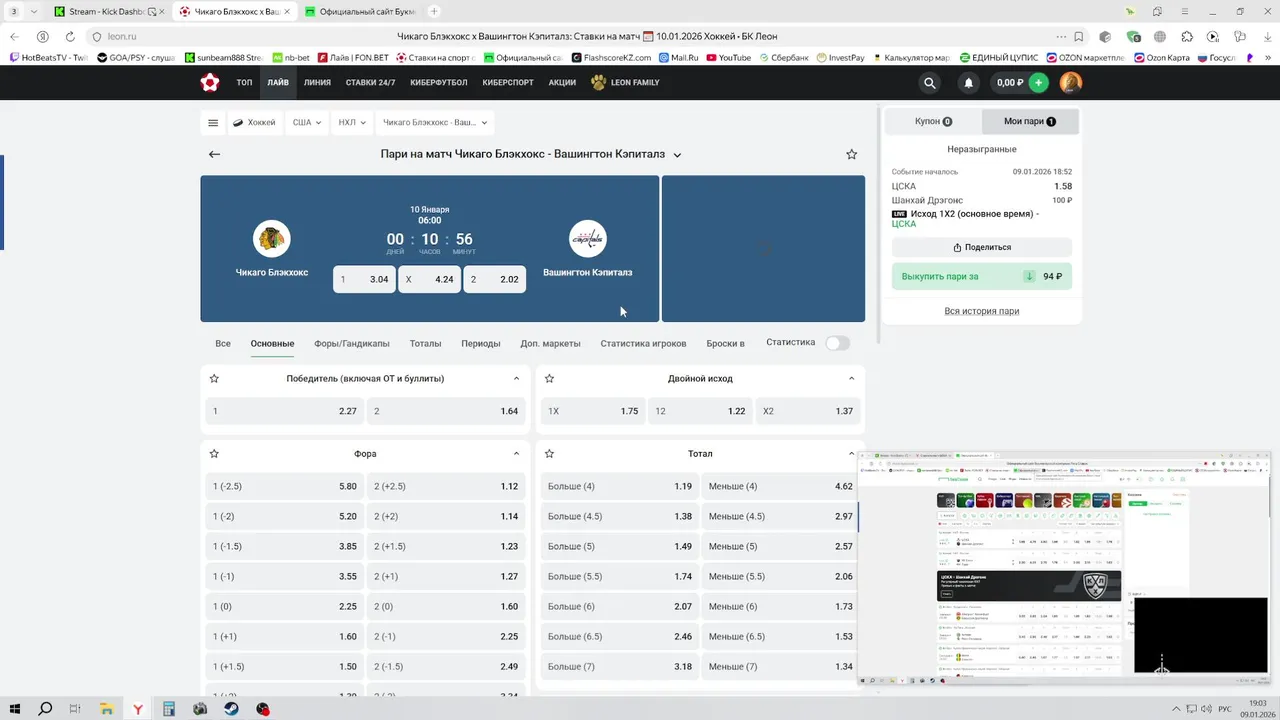Open the НХЛ league dropdown

352,123
